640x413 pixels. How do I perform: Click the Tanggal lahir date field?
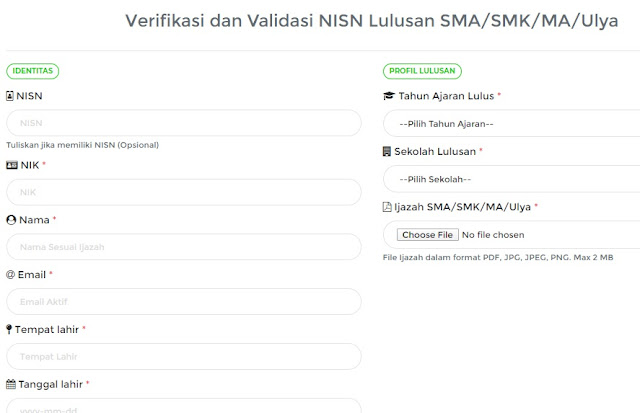183,406
